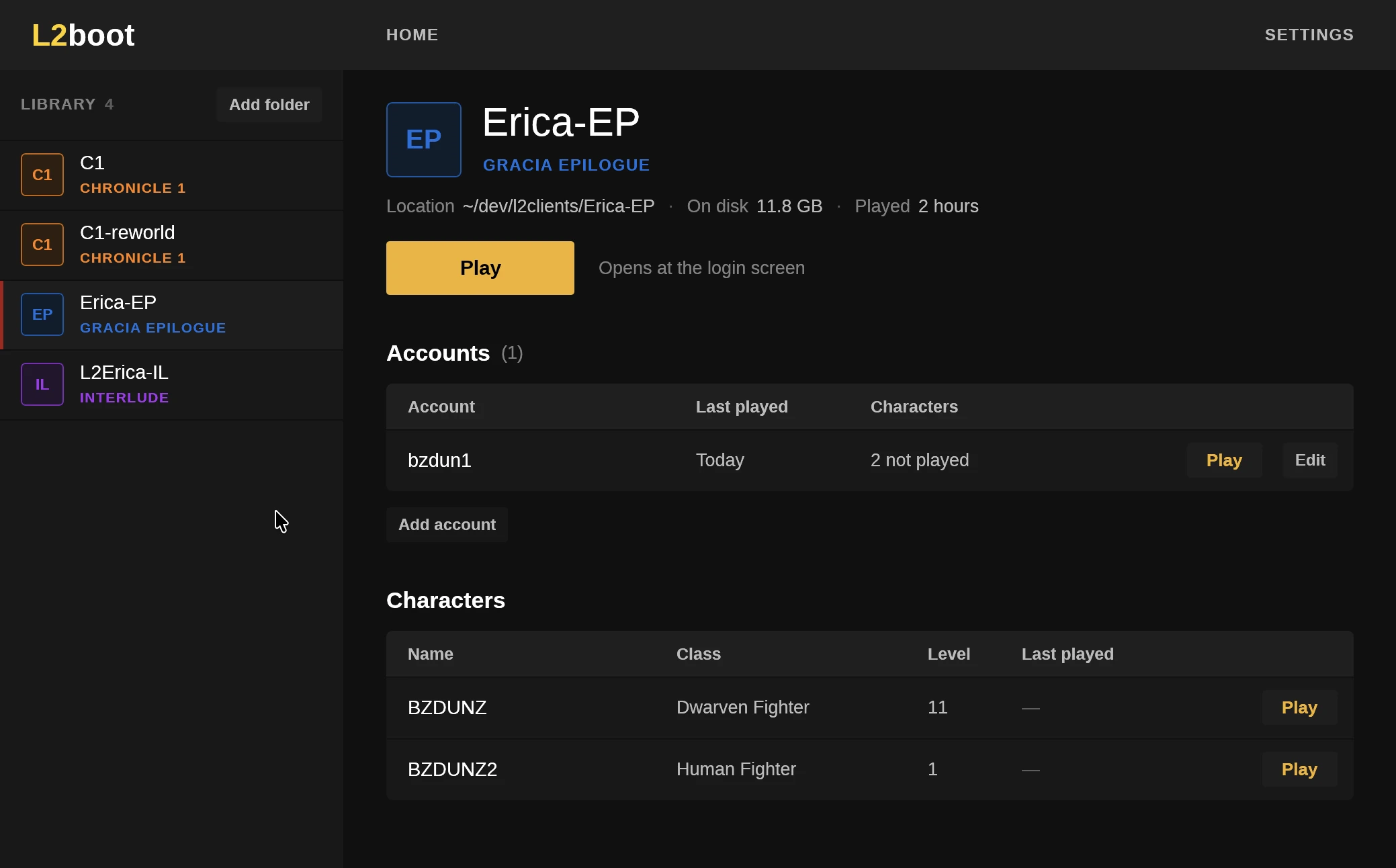Click the 'Today' last played cell

click(720, 460)
